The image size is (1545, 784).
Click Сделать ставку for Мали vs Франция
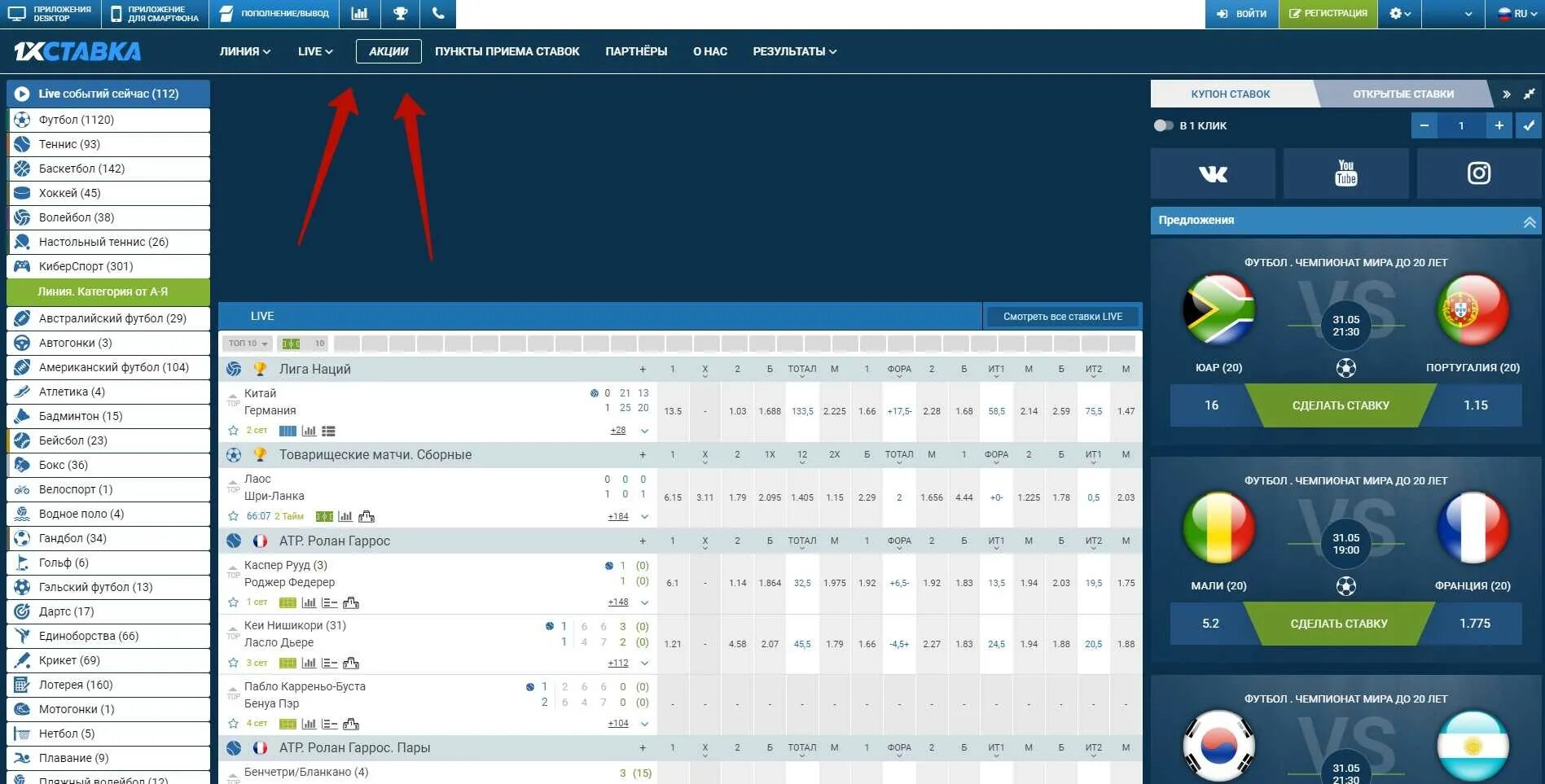point(1339,624)
